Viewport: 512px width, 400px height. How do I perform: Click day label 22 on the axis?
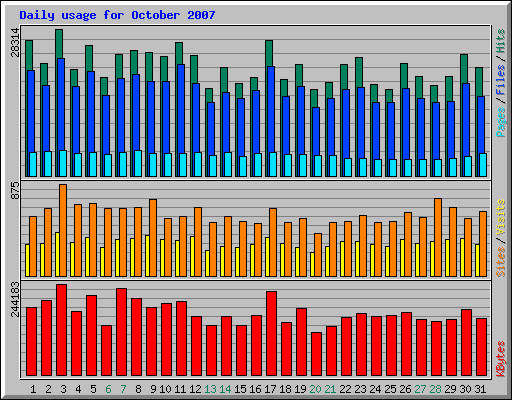(x=345, y=389)
